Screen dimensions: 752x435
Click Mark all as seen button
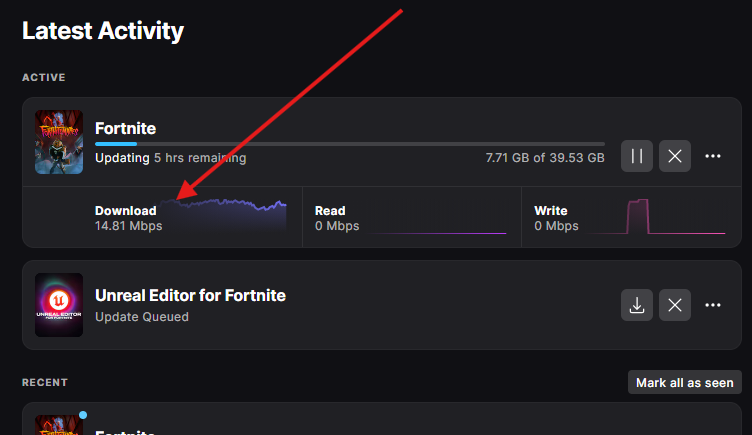click(x=684, y=382)
